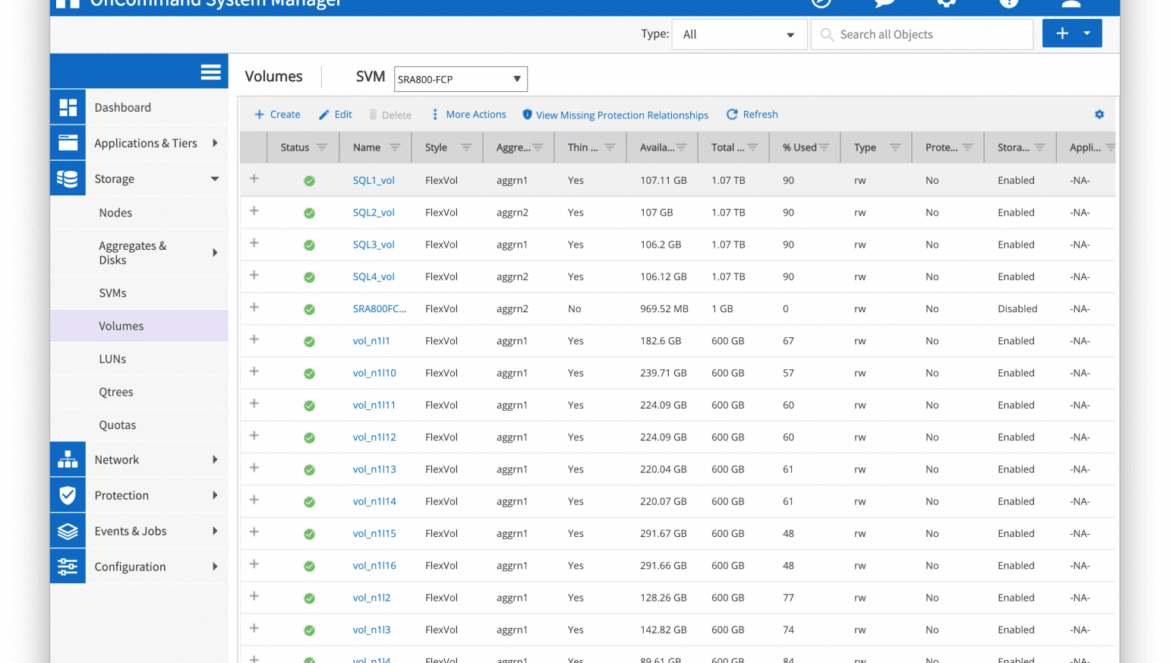Select Volumes in the sidebar
1170x663 pixels.
pos(139,326)
